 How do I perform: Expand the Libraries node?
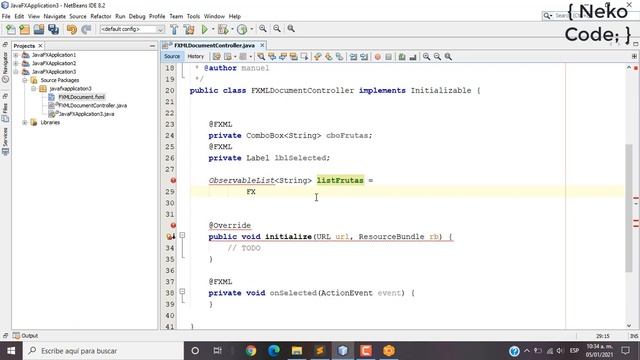[x=25, y=122]
